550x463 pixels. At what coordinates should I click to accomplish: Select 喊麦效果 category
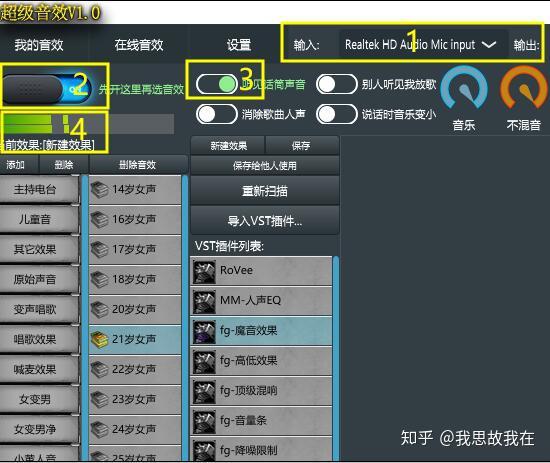coord(39,369)
